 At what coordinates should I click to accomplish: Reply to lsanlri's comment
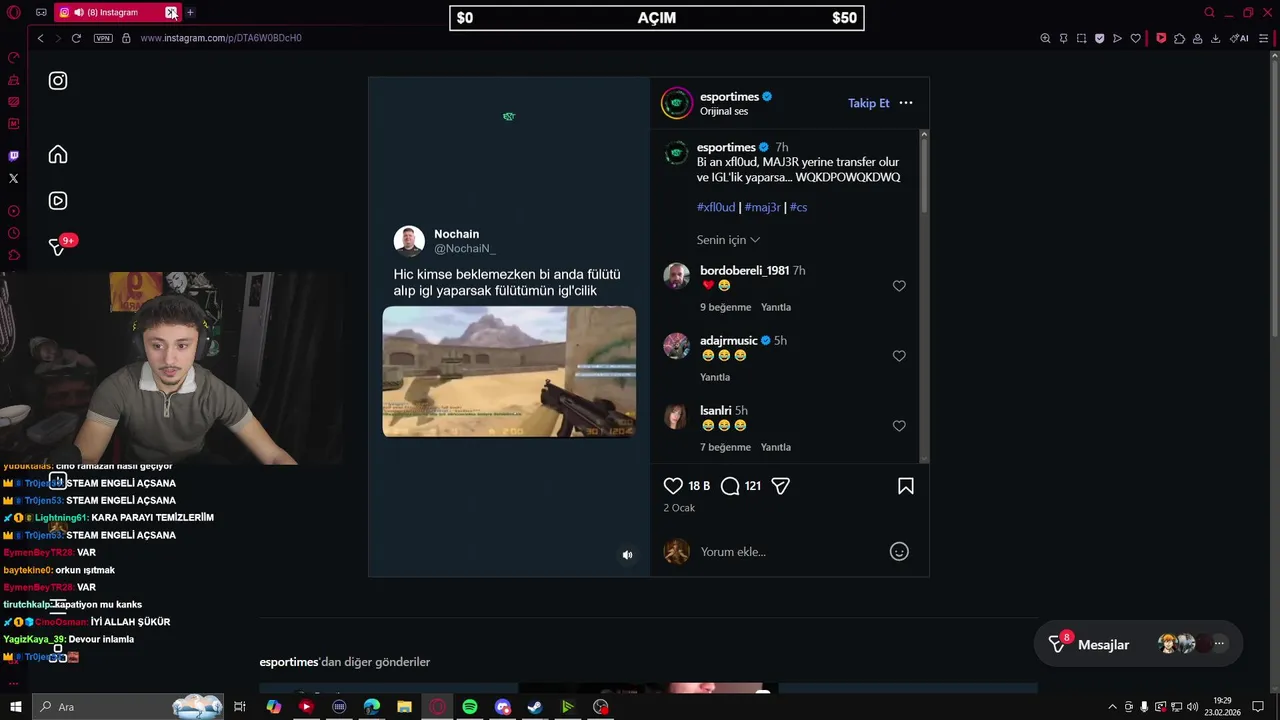click(776, 447)
